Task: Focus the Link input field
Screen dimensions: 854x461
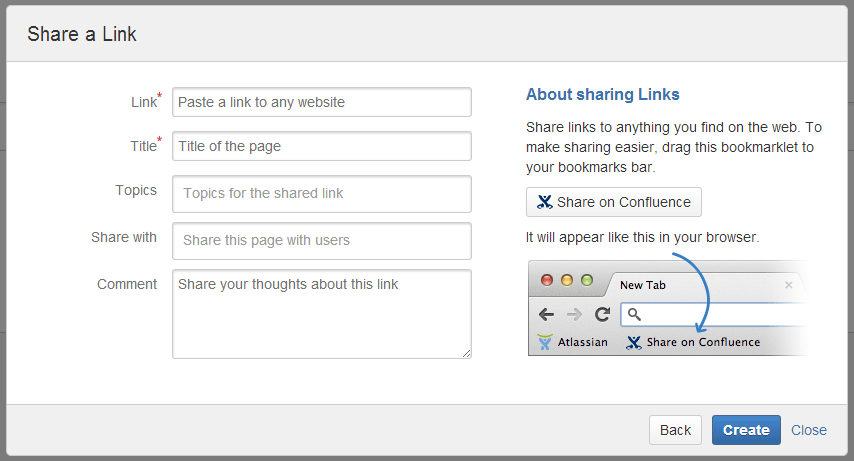Action: point(322,102)
